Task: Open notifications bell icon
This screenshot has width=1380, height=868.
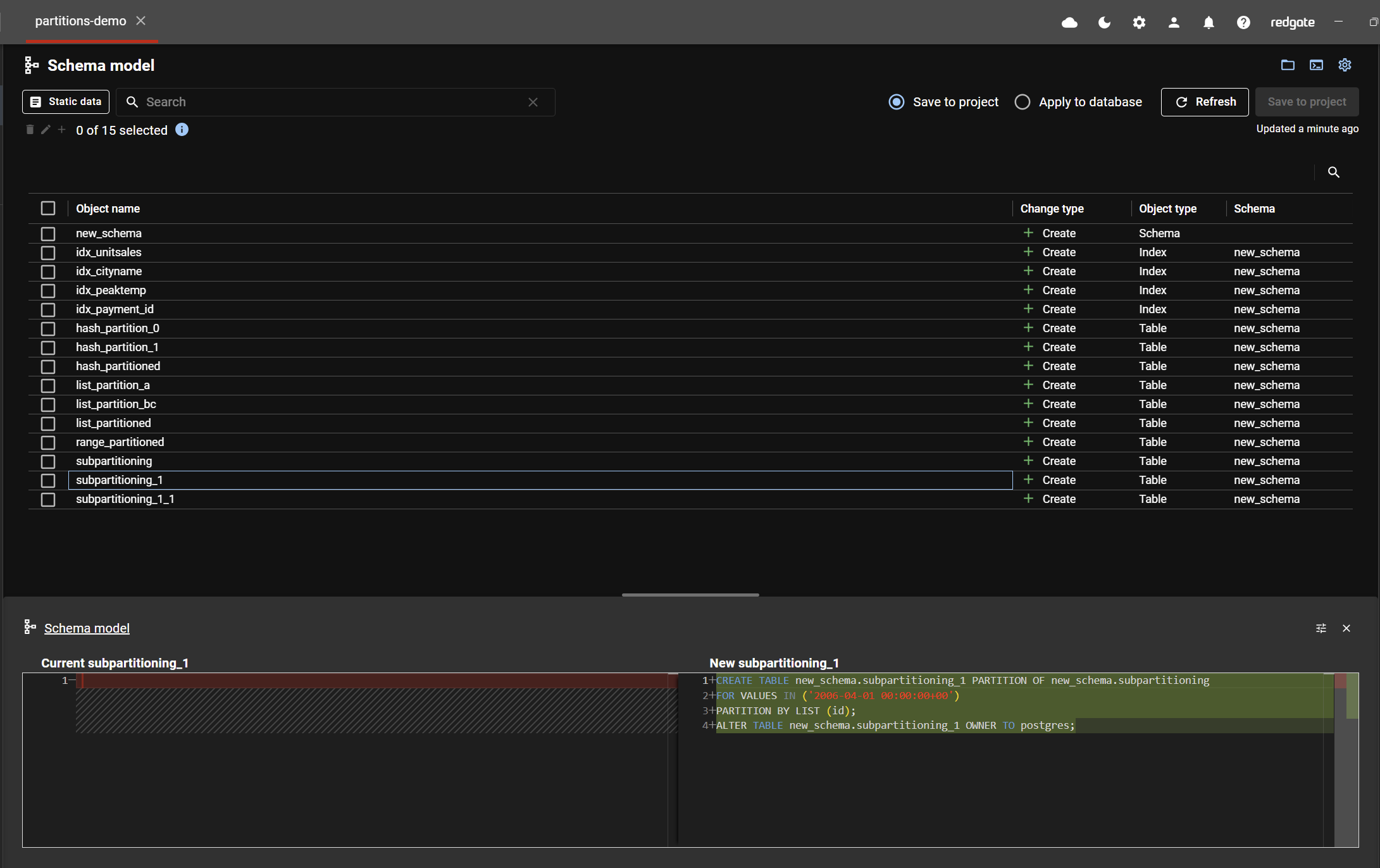Action: pos(1209,23)
